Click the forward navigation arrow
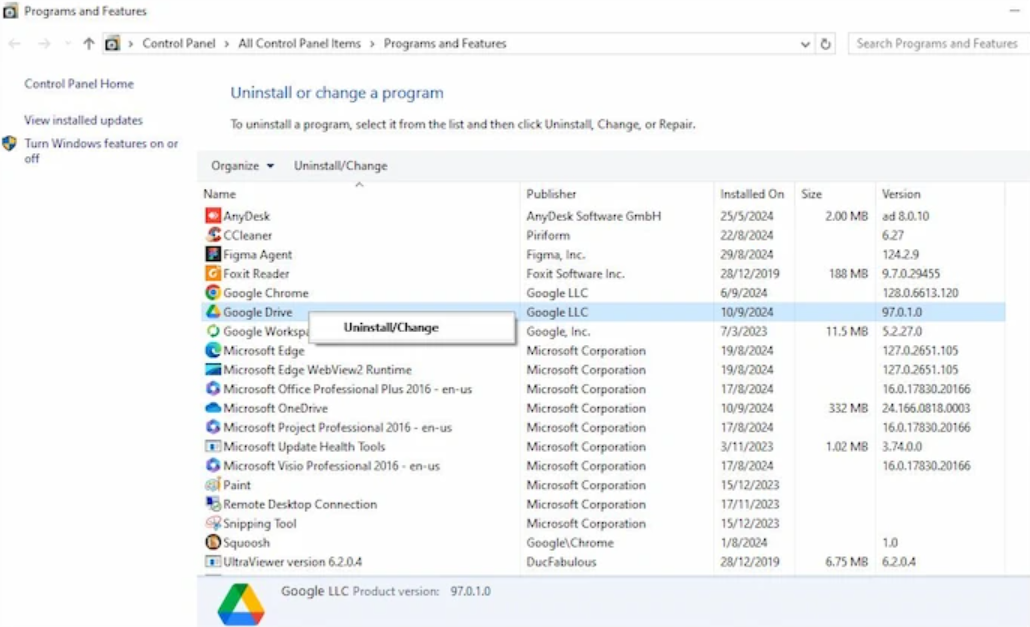 pyautogui.click(x=44, y=44)
